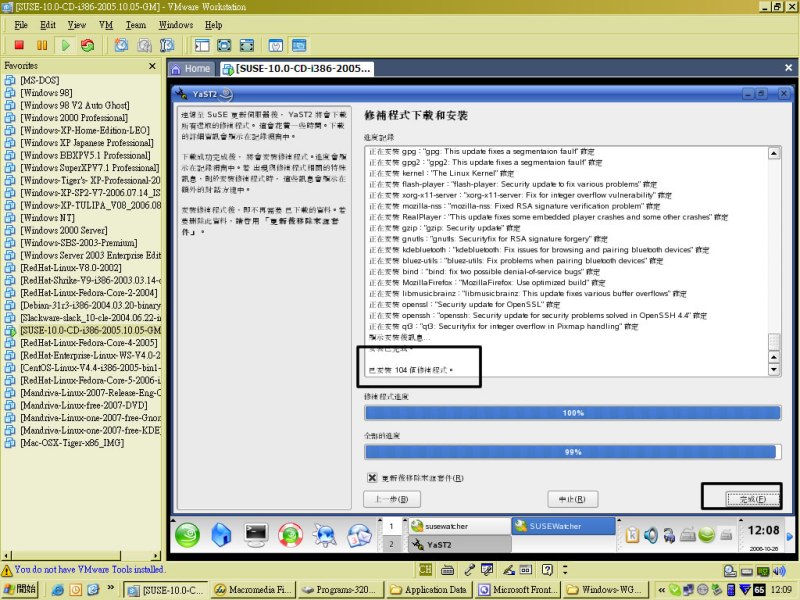Click the YaST2 title bar icon
This screenshot has height=600, width=800.
point(181,94)
